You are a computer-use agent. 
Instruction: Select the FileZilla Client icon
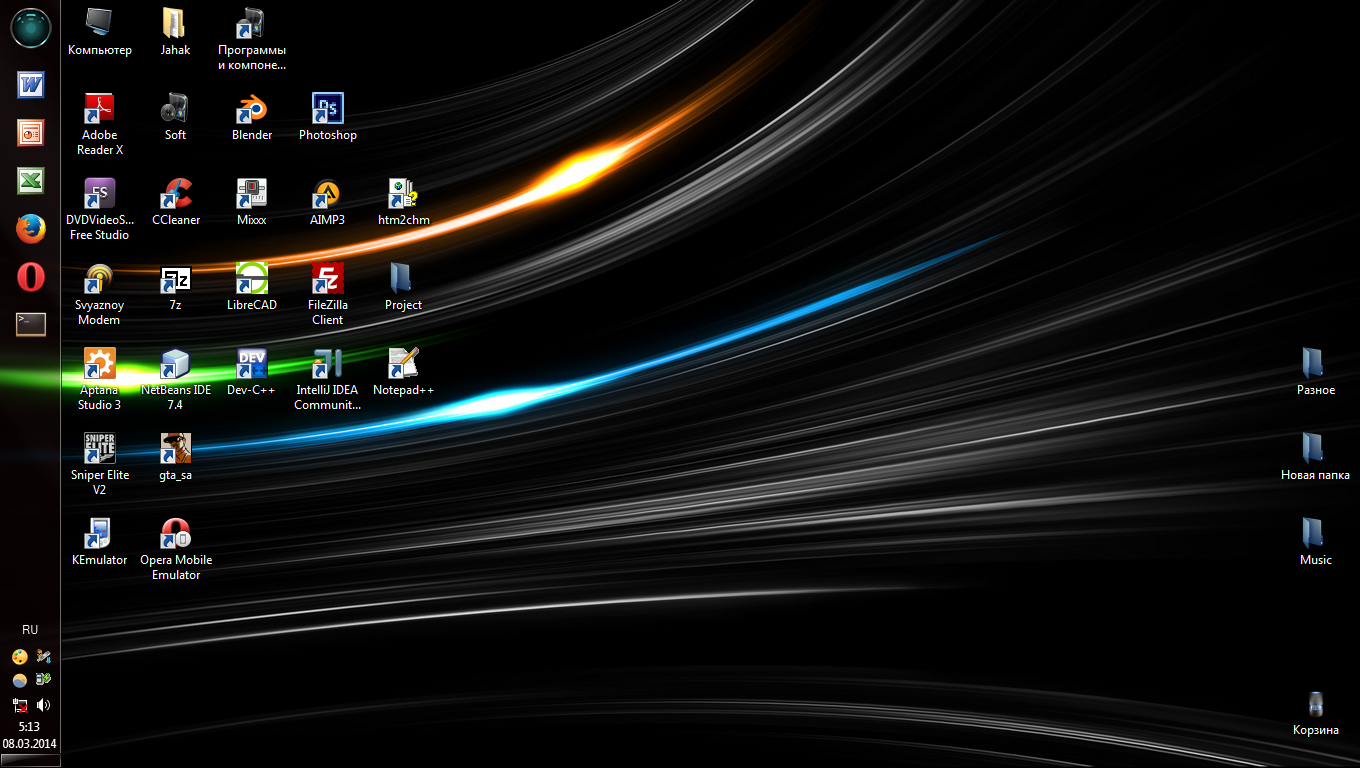tap(327, 278)
